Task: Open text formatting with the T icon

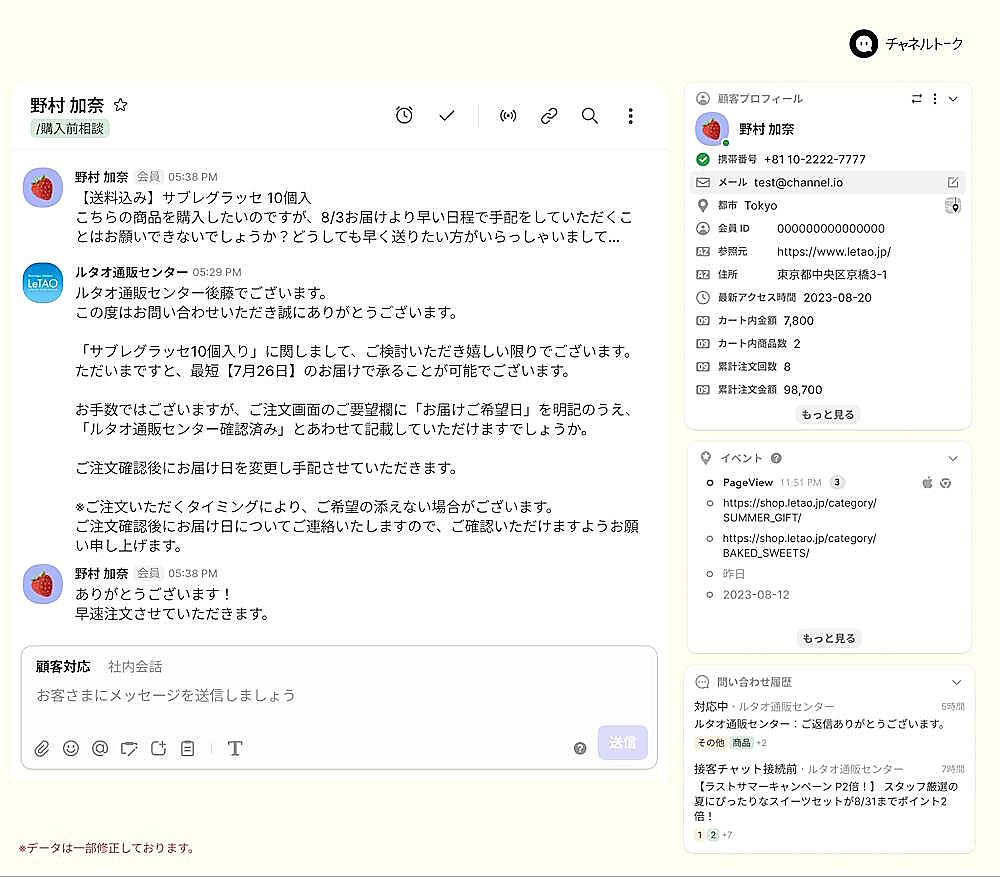Action: click(x=235, y=748)
